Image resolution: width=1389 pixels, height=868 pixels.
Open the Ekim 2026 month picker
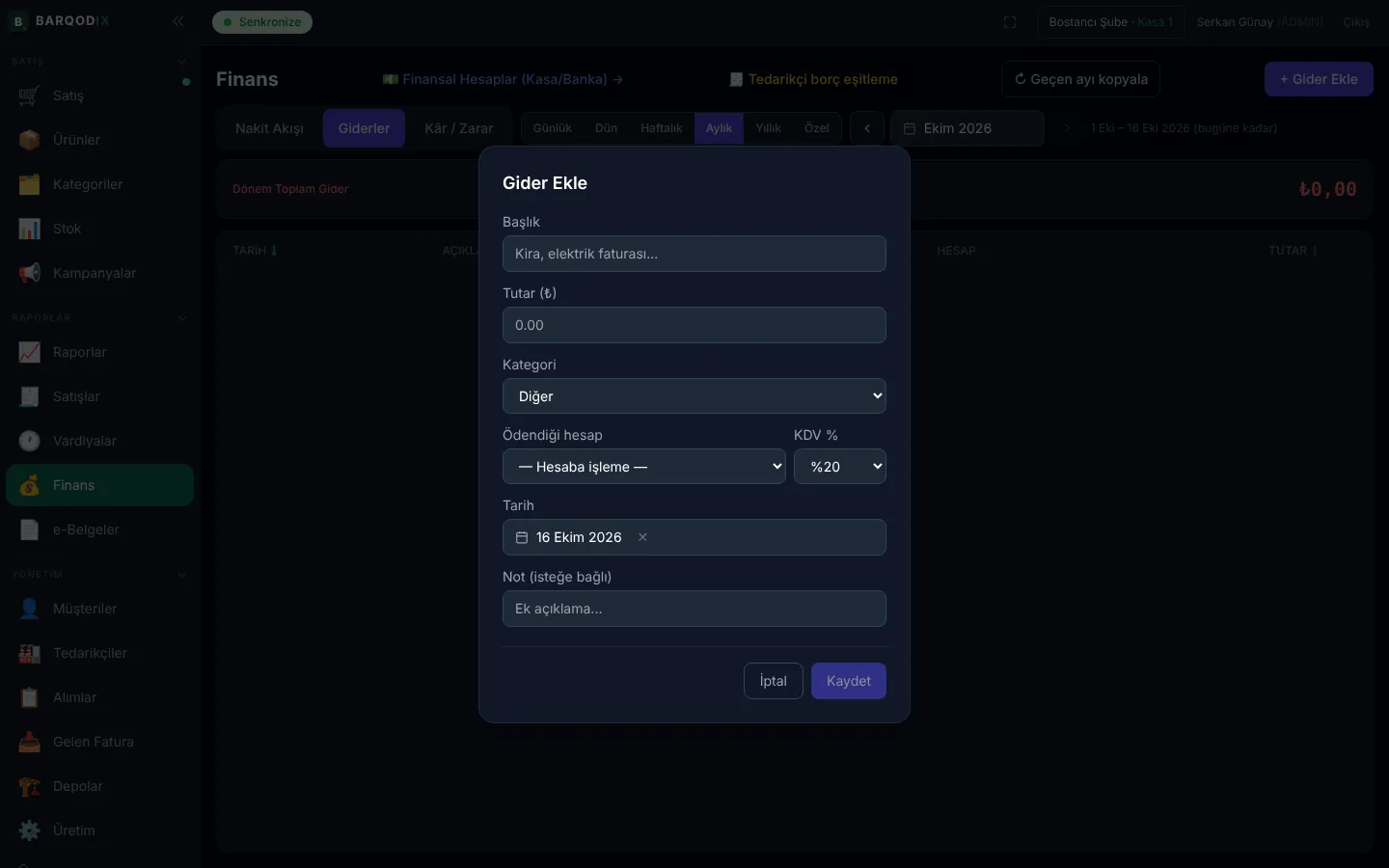pyautogui.click(x=967, y=128)
